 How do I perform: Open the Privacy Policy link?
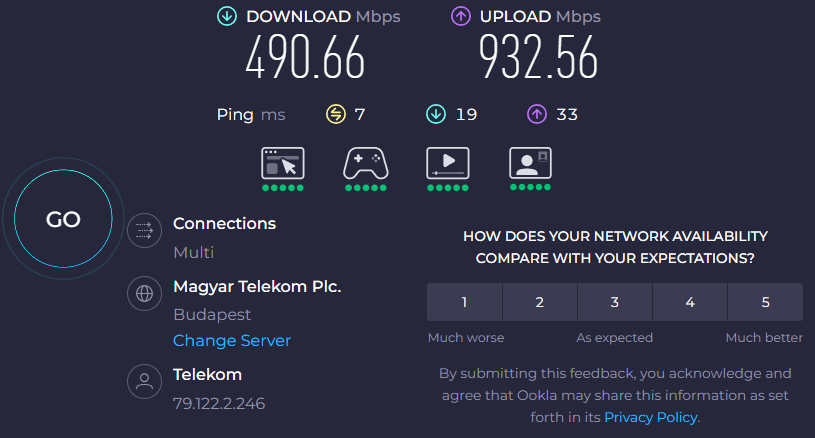pos(651,417)
